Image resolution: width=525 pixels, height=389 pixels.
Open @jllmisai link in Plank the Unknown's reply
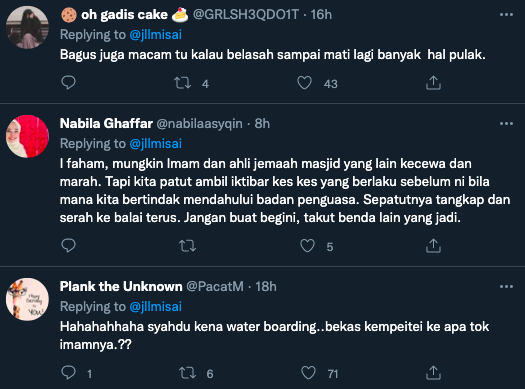pos(156,307)
